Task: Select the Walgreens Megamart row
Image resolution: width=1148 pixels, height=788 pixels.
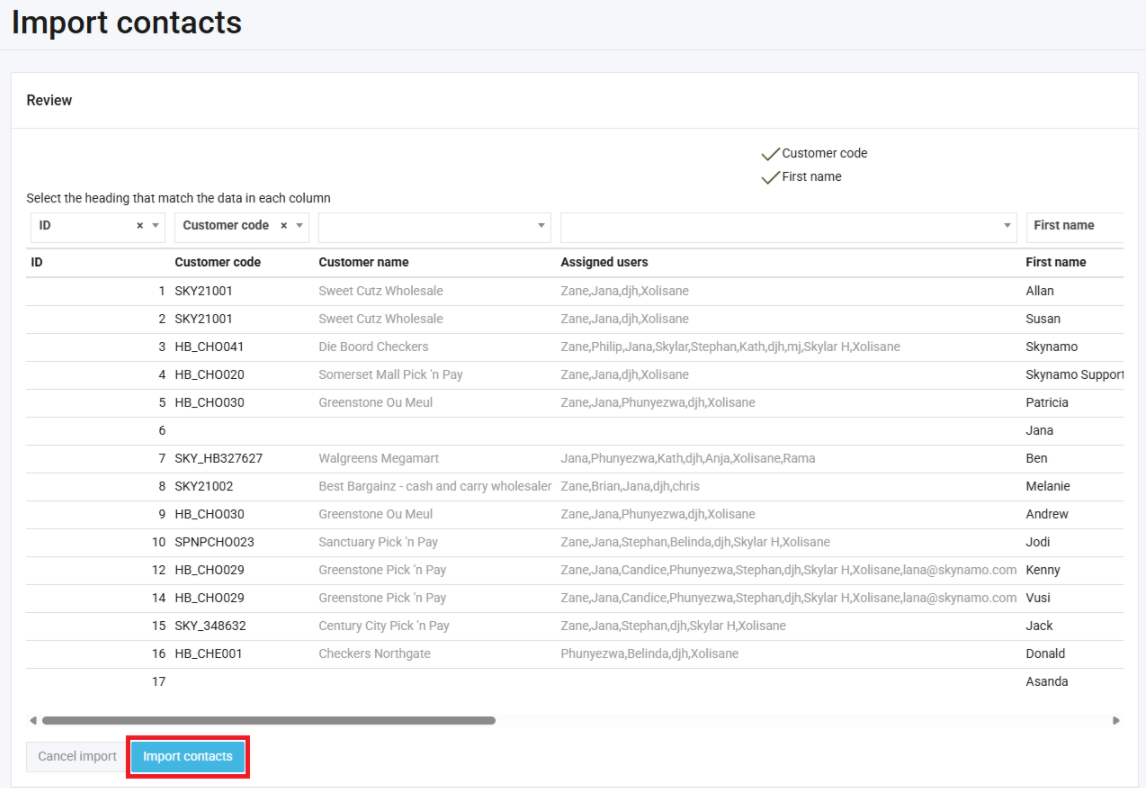Action: (378, 459)
